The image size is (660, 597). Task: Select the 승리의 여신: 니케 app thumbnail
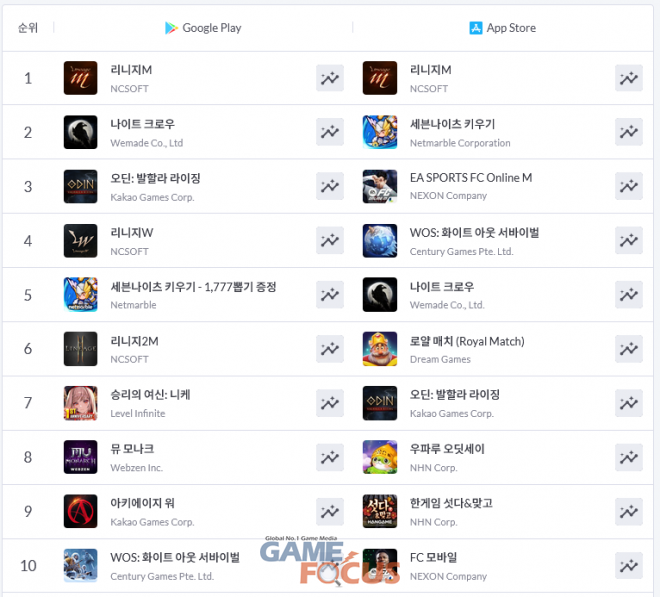pos(80,403)
